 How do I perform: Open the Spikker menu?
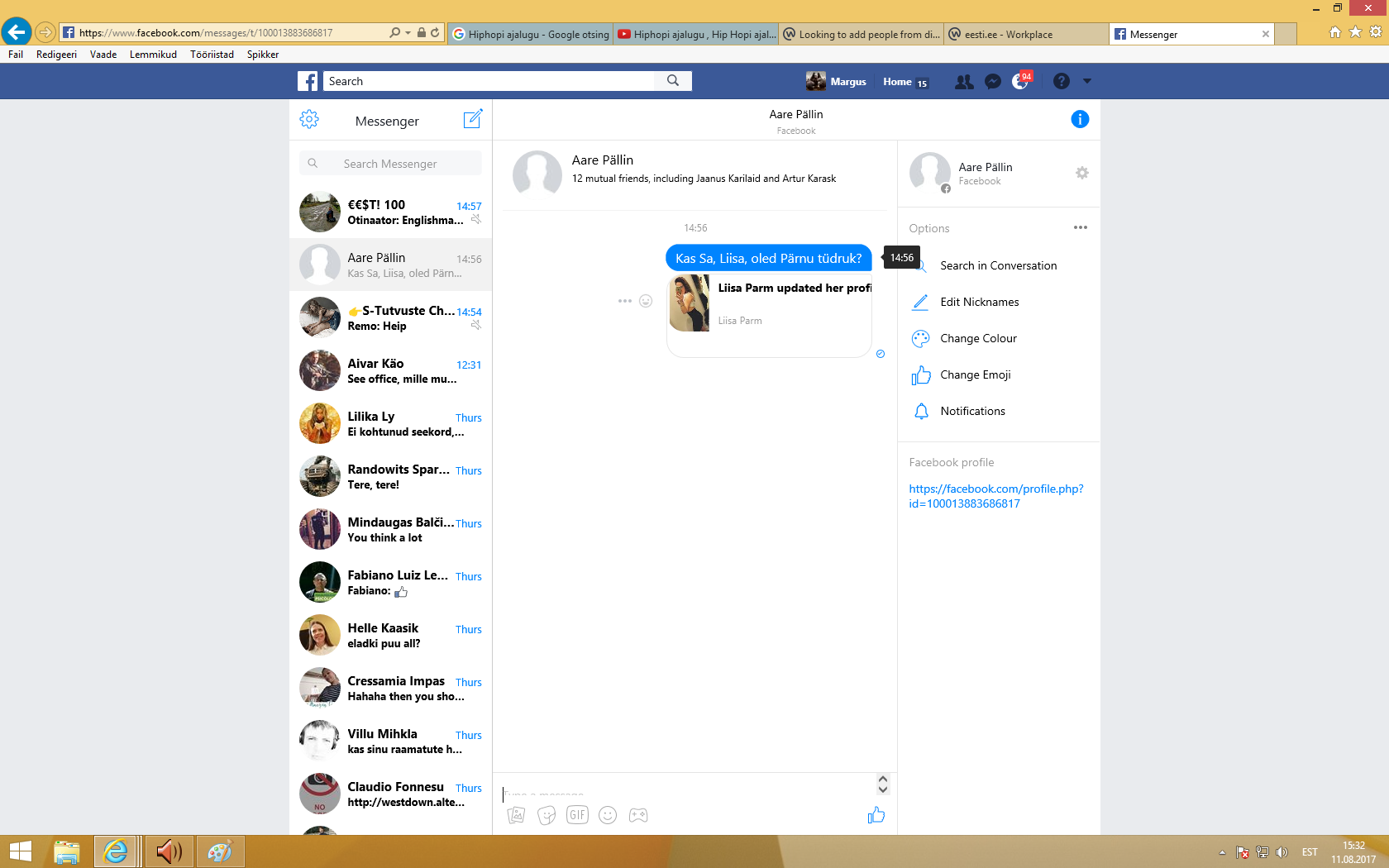tap(263, 55)
